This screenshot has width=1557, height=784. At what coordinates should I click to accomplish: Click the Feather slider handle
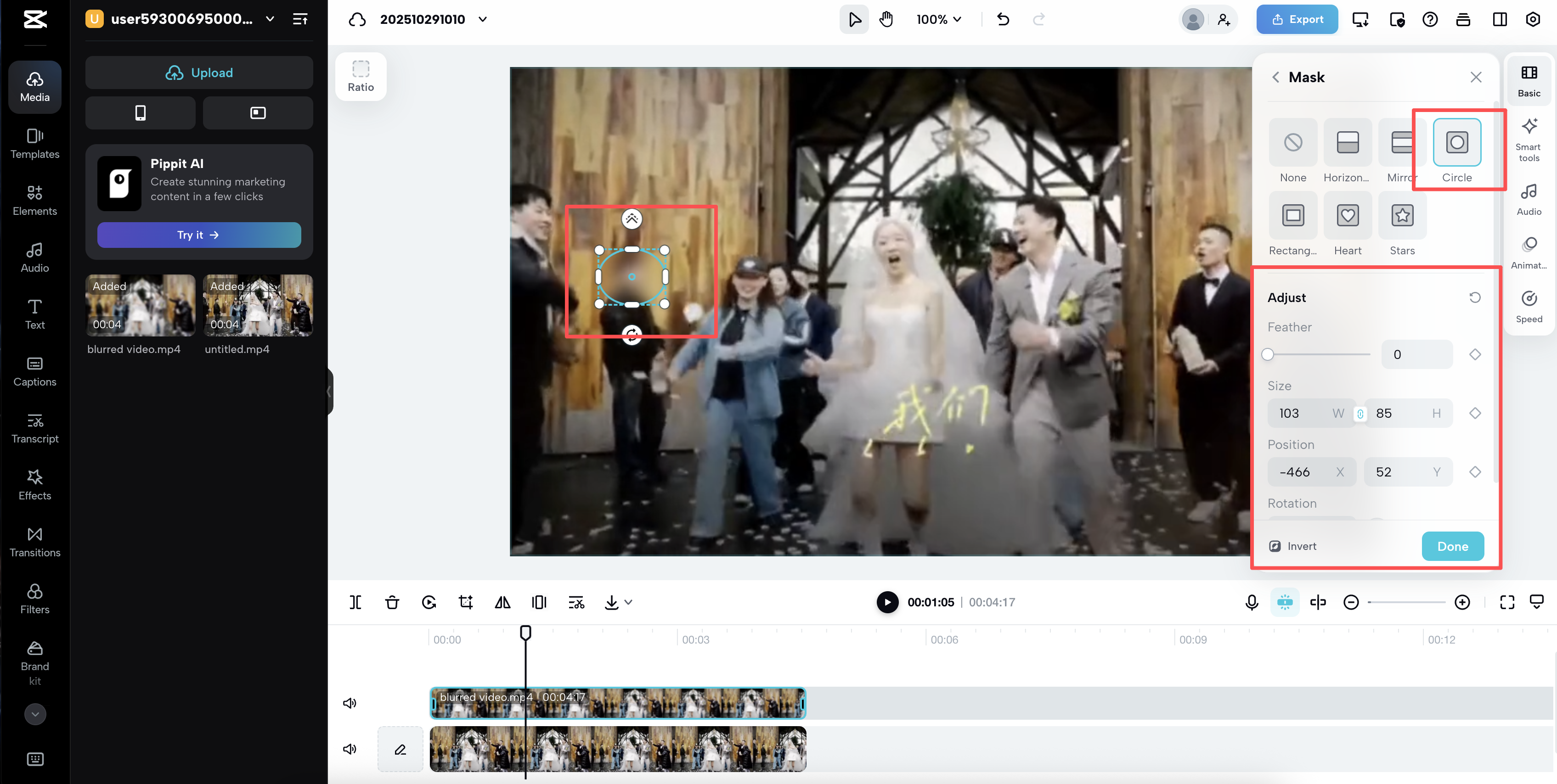click(1268, 354)
